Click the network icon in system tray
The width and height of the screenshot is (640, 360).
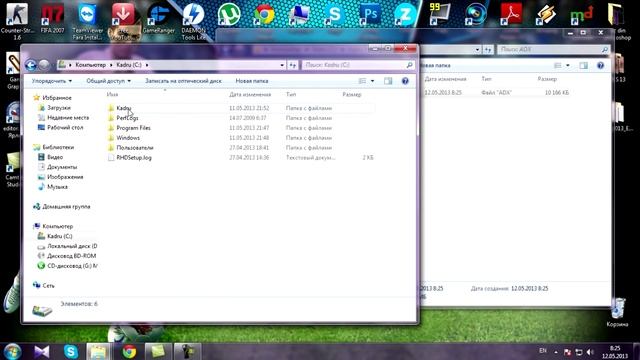coord(579,352)
